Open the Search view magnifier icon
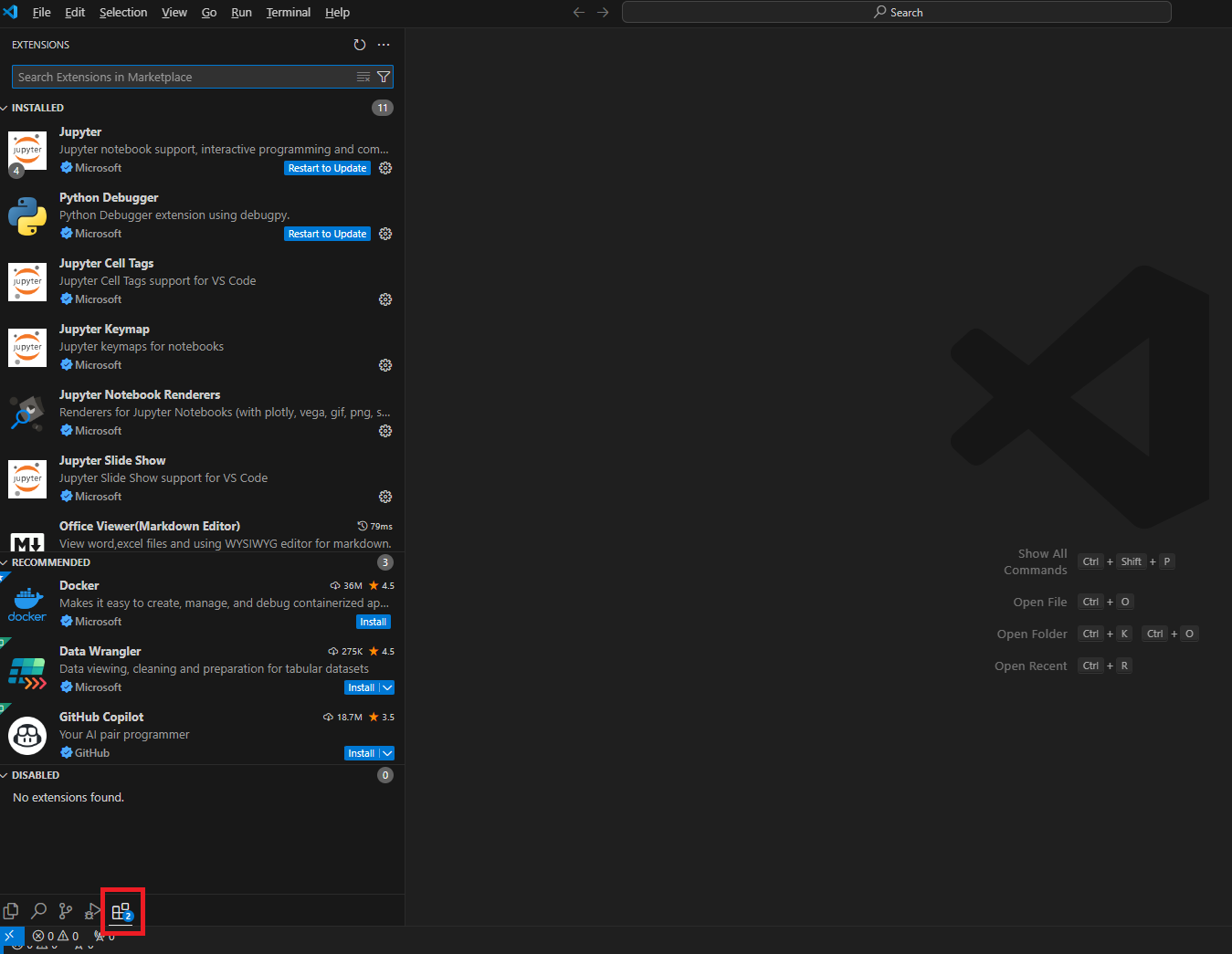 (x=38, y=911)
